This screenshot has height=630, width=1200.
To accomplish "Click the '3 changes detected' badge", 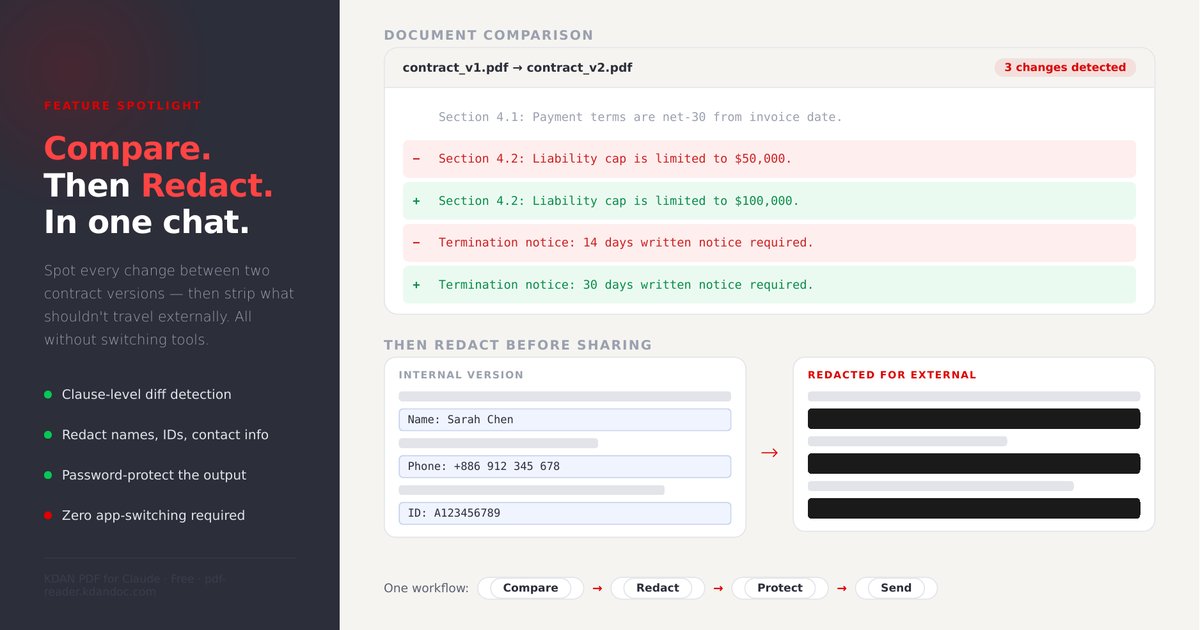I will click(1065, 68).
